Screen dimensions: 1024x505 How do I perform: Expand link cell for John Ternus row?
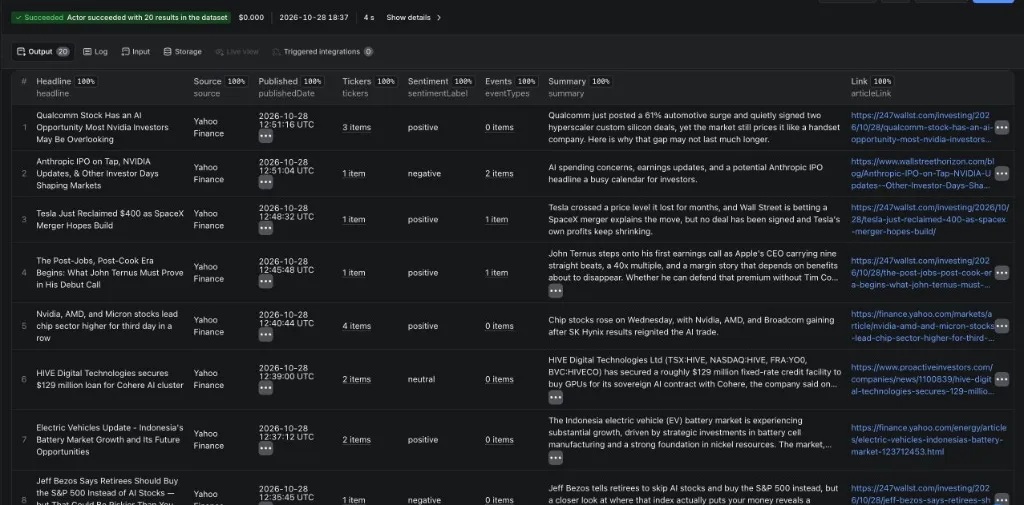(x=1001, y=272)
